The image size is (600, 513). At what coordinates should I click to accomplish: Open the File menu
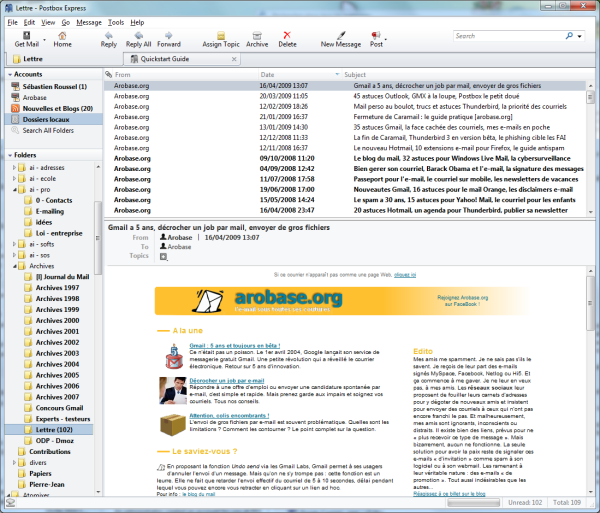point(13,22)
